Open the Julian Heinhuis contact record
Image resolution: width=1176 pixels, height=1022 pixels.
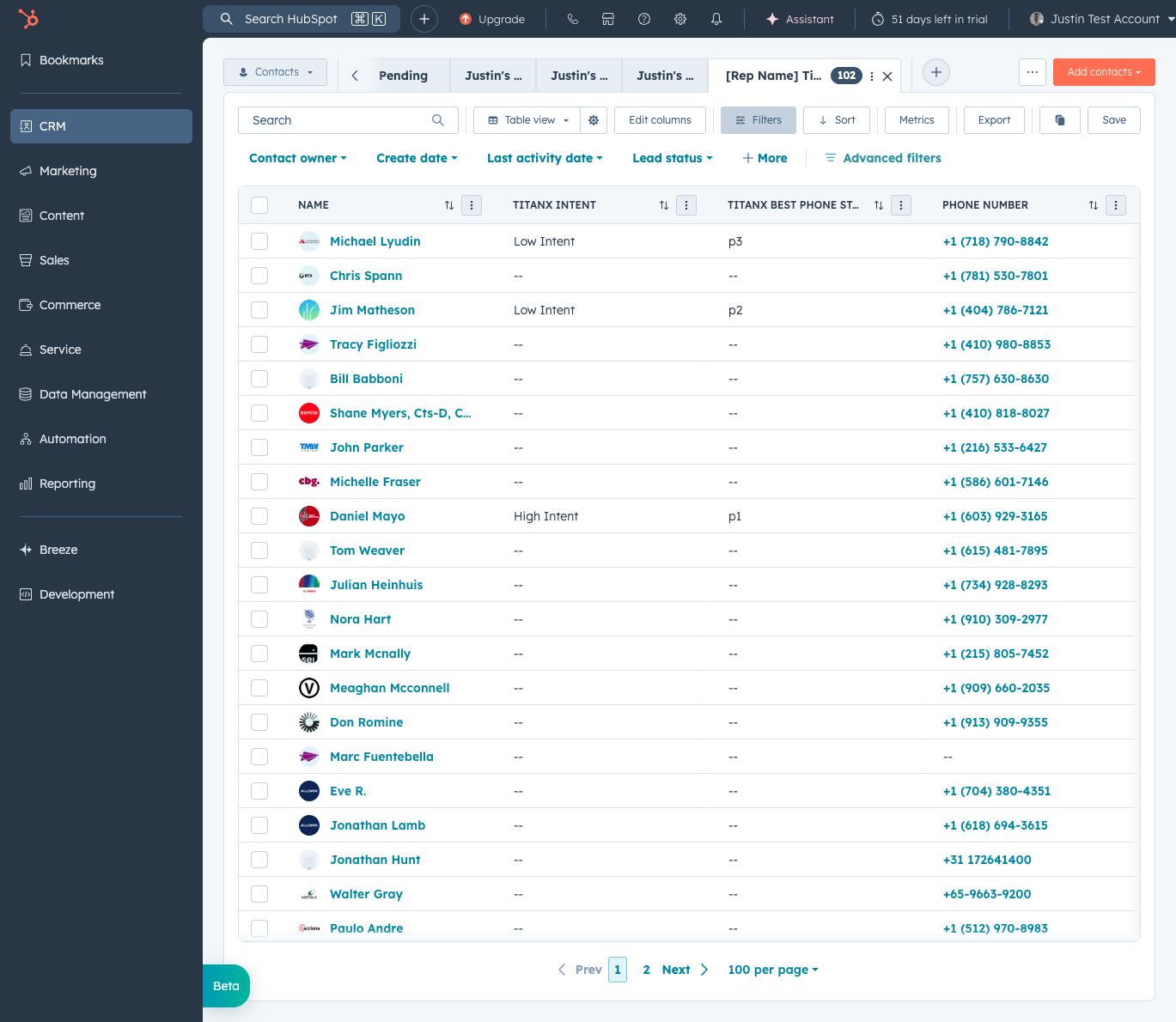[x=376, y=585]
